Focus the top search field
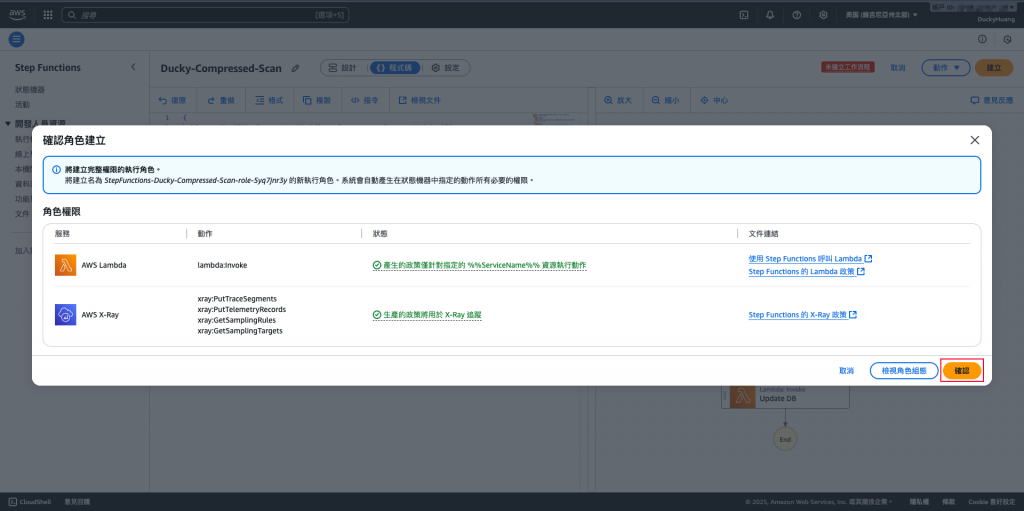The width and height of the screenshot is (1024, 511). 206,14
